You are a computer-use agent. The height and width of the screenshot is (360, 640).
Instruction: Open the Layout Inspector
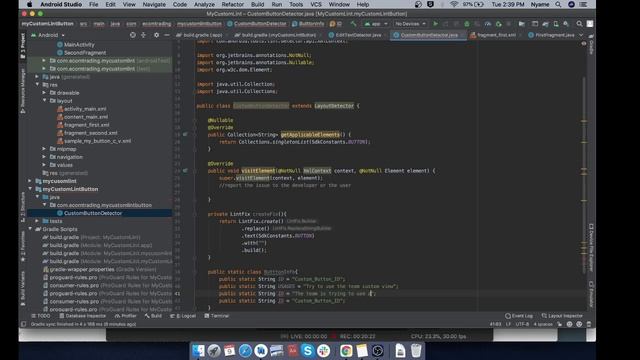click(x=562, y=316)
